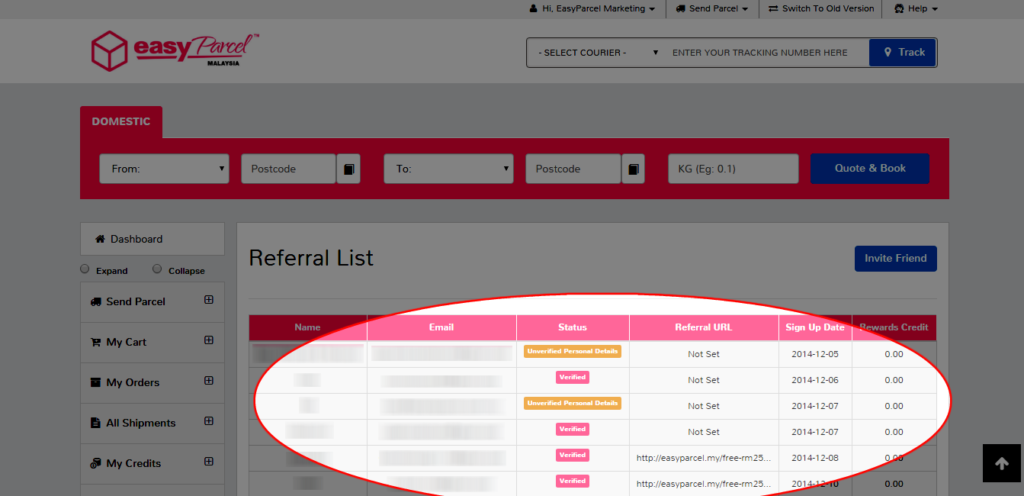Click the 2014-12-05 sign up date
1024x496 pixels.
click(814, 354)
